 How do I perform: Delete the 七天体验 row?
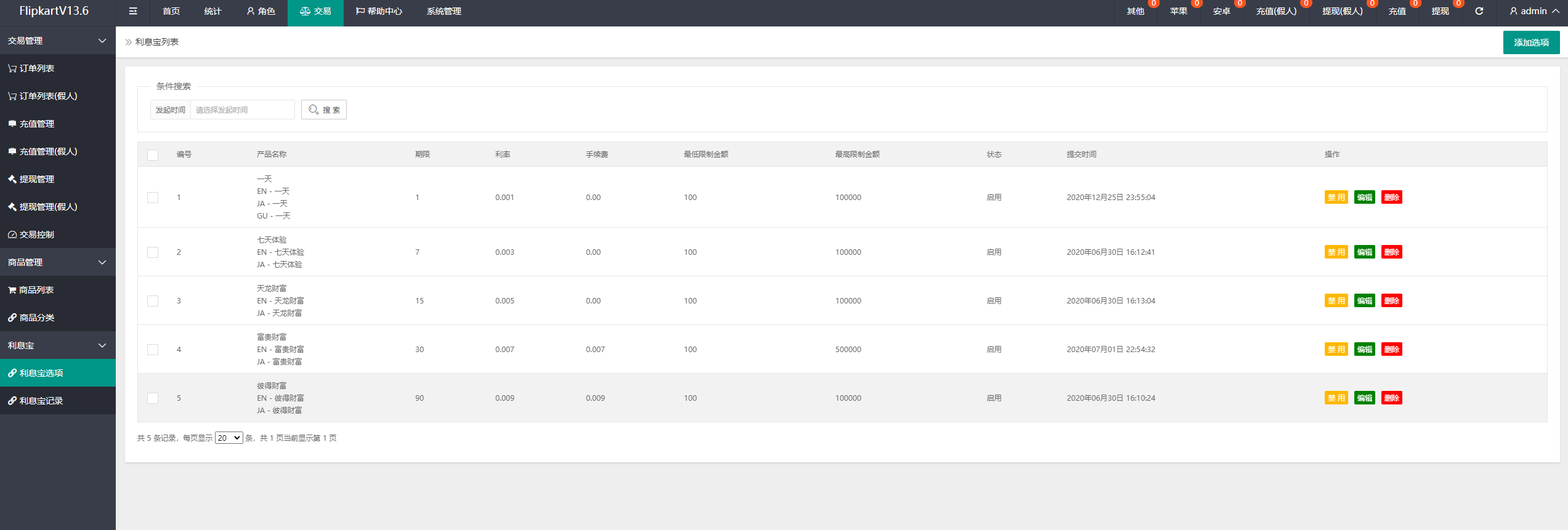pyautogui.click(x=1392, y=252)
